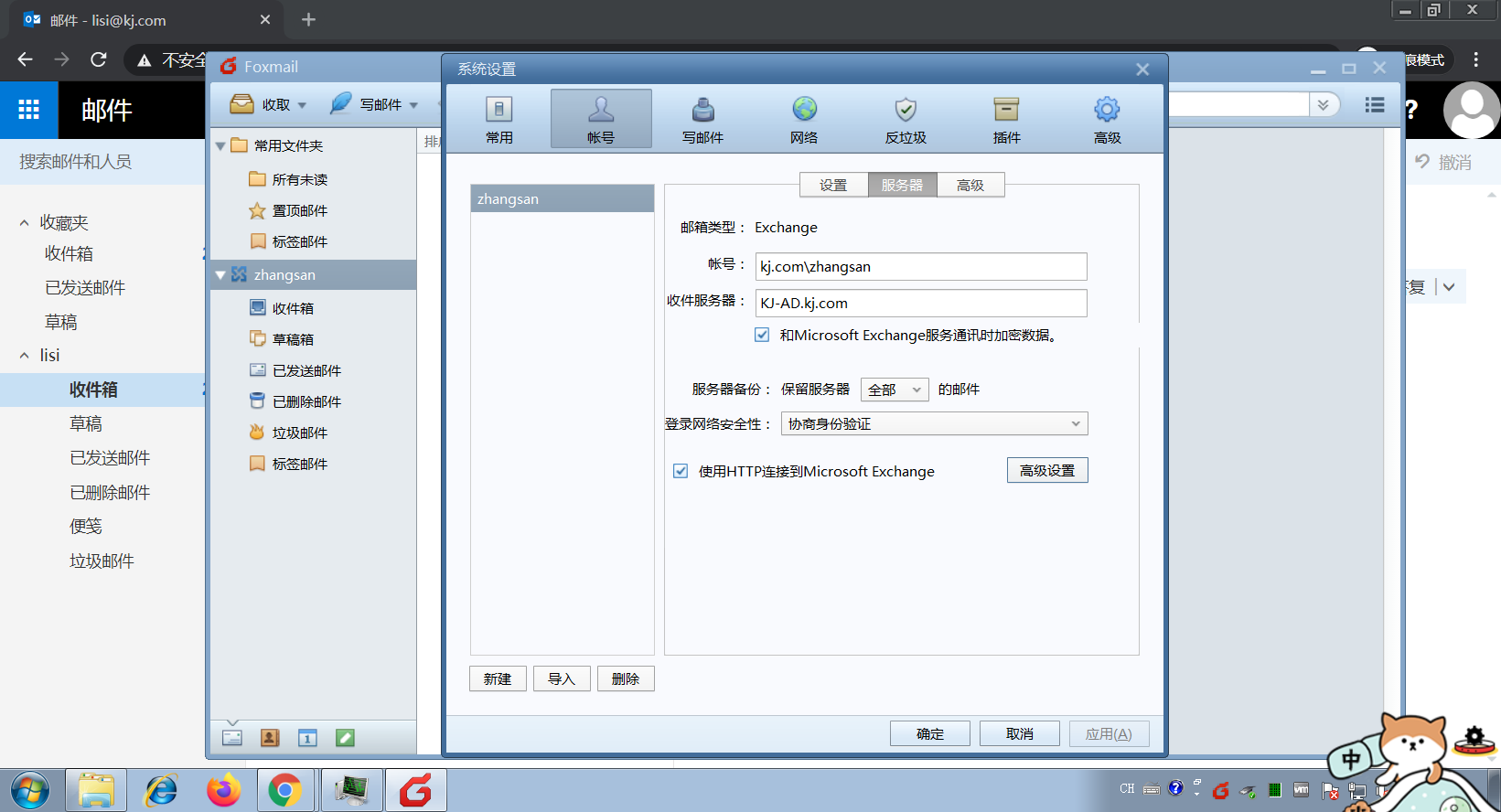Click the 帐号 input field
This screenshot has width=1501, height=812.
pyautogui.click(x=921, y=266)
